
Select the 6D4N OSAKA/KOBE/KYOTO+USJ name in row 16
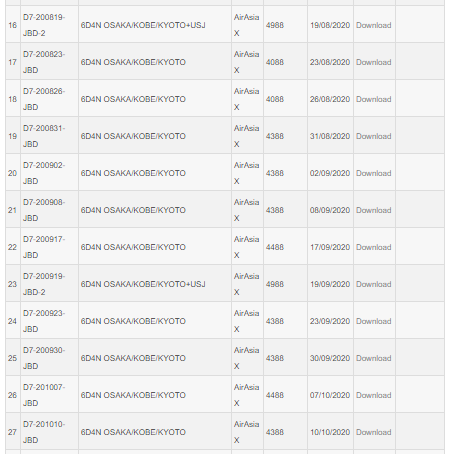pos(143,25)
